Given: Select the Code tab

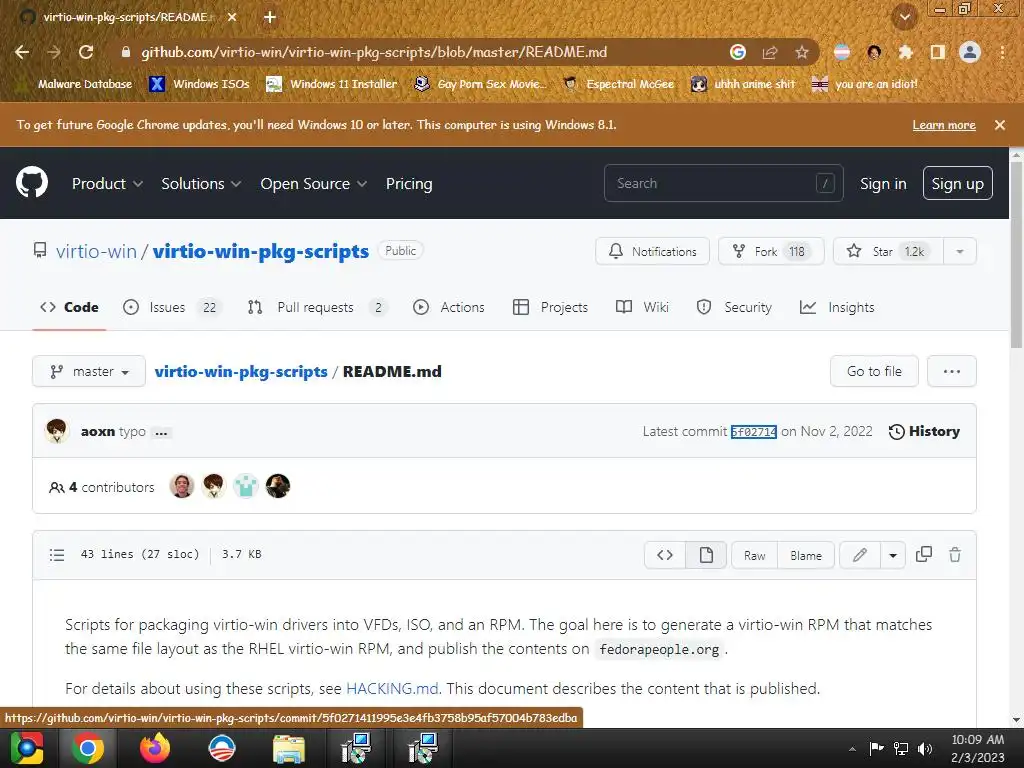Looking at the screenshot, I should coord(69,307).
